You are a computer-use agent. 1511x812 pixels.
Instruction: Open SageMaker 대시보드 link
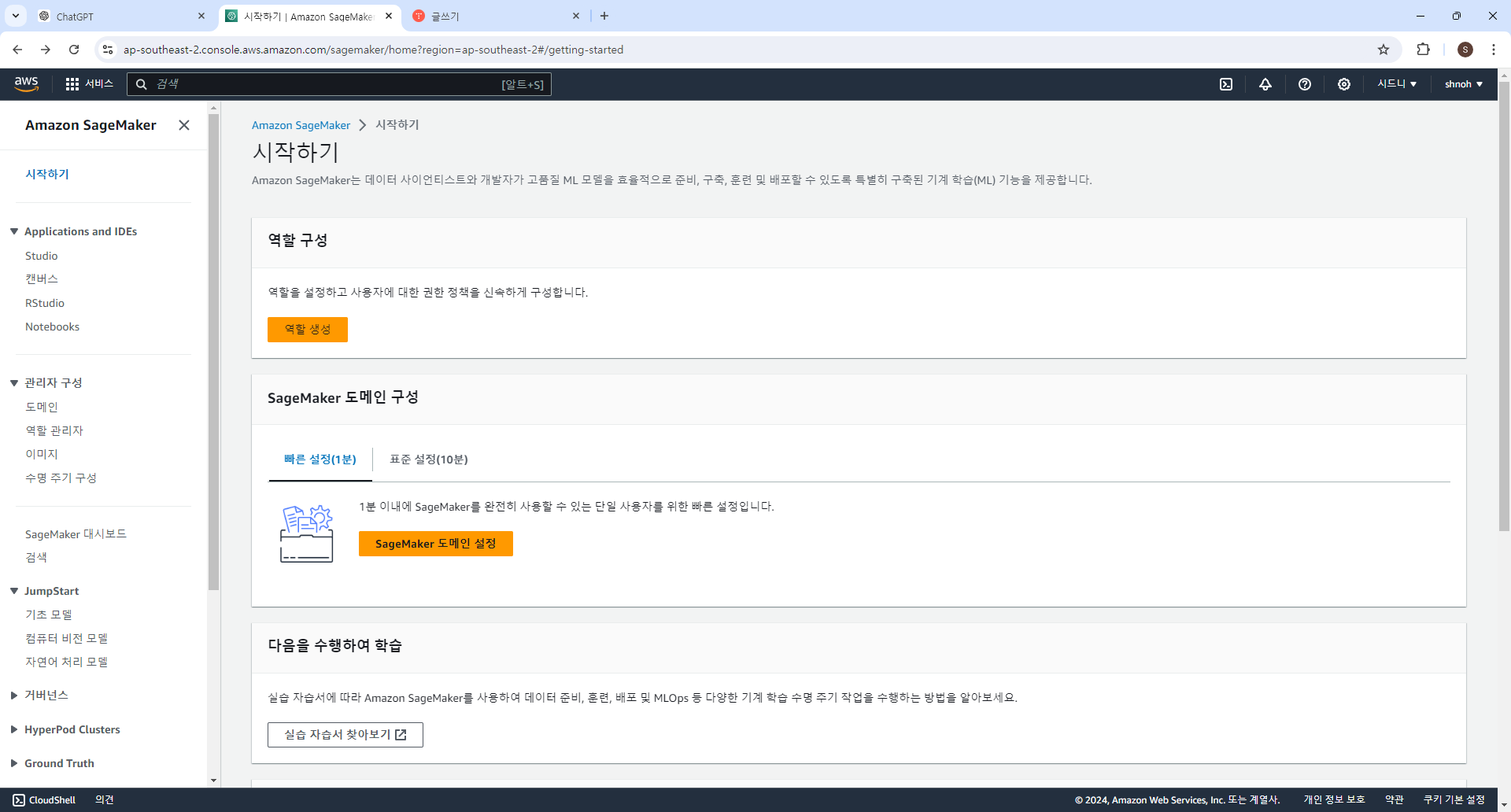click(76, 533)
